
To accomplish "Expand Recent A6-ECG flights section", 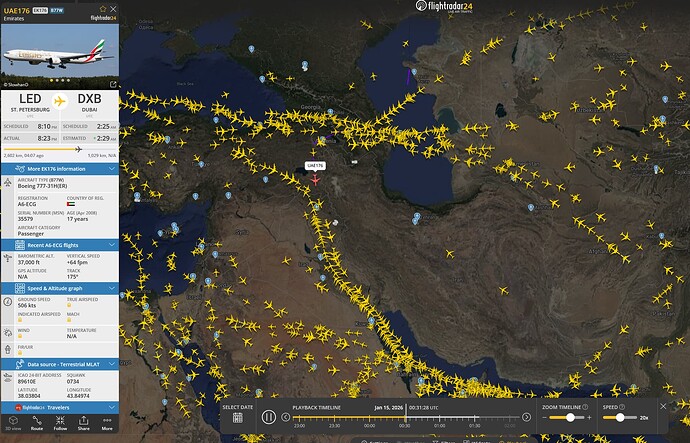I will (x=59, y=244).
